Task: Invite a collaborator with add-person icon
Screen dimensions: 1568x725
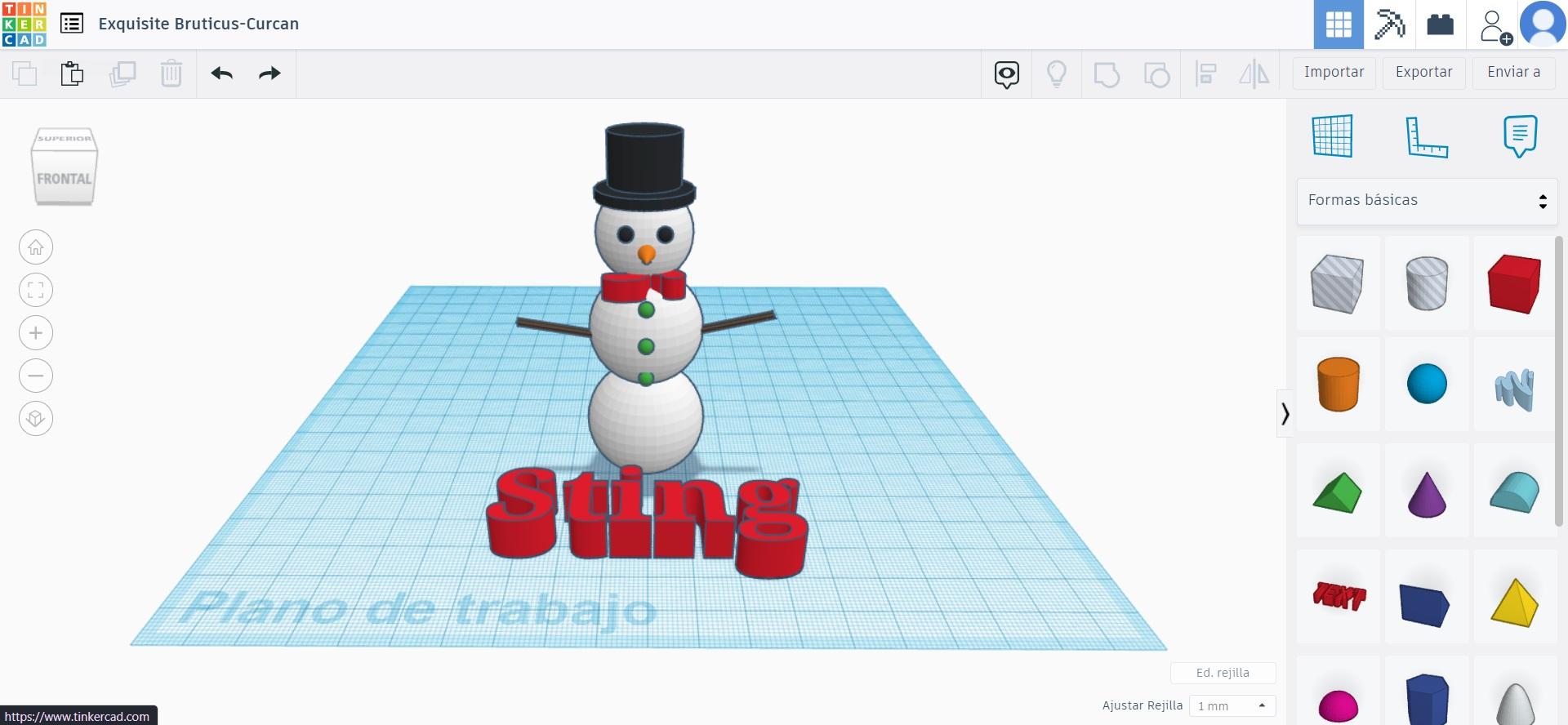Action: pos(1494,26)
